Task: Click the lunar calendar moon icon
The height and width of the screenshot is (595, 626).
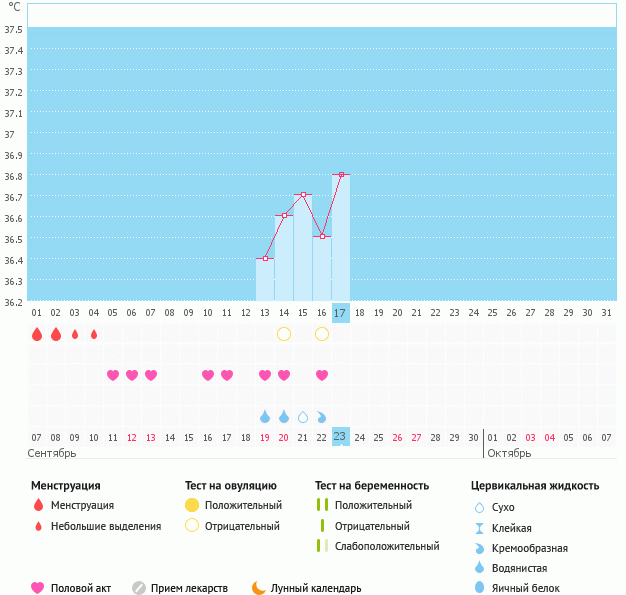Action: 259,588
